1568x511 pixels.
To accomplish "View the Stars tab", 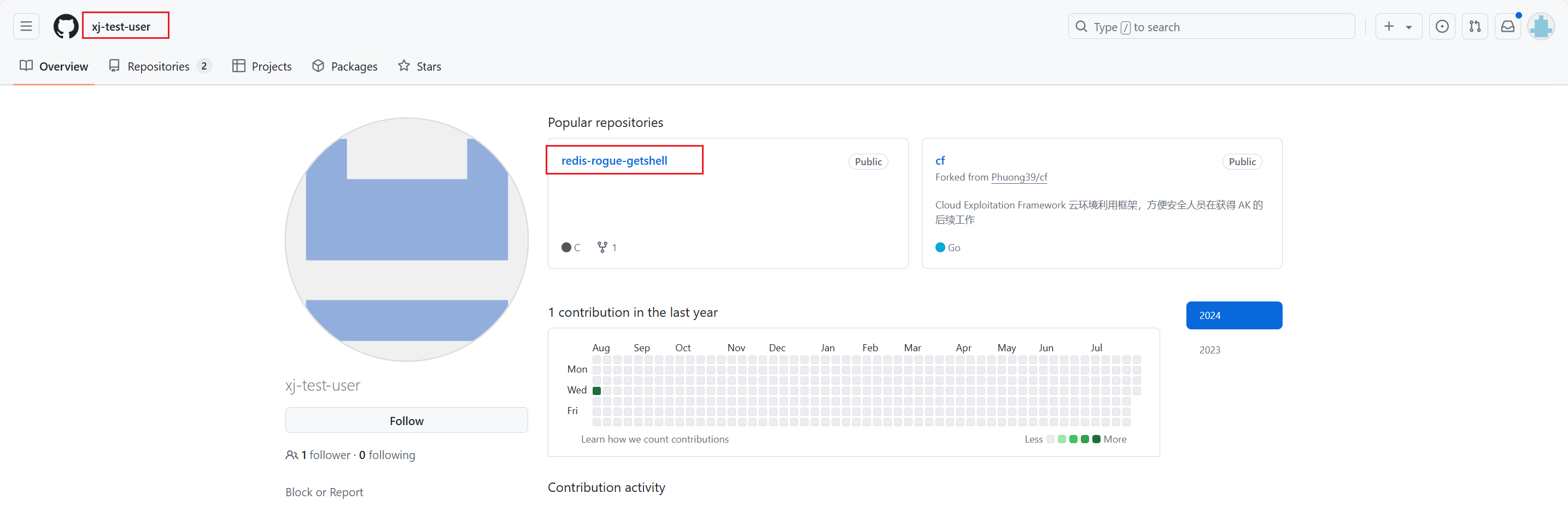I will pos(419,66).
